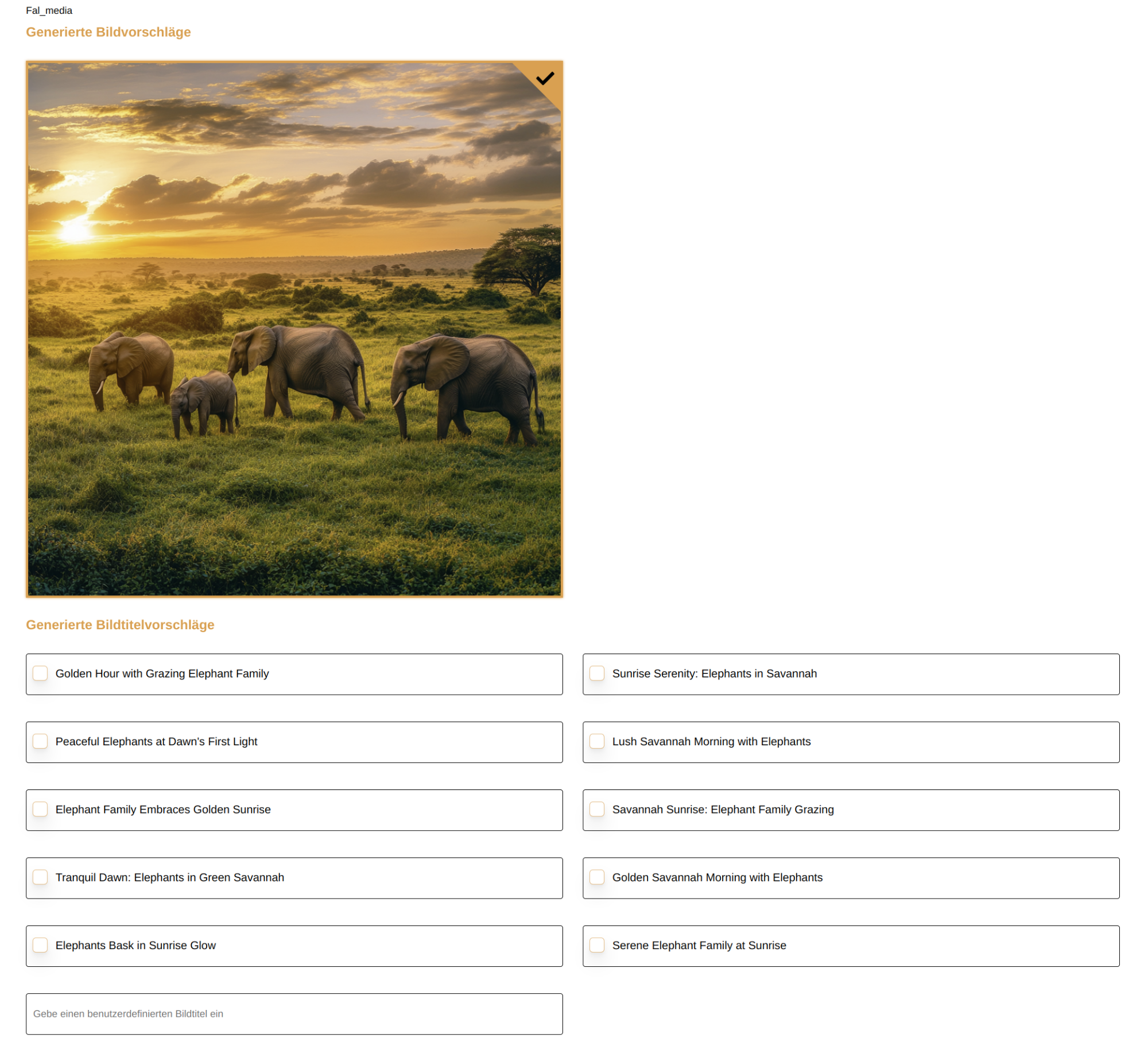Click the title text 'Lush Savannah Morning with Elephants'

(711, 741)
